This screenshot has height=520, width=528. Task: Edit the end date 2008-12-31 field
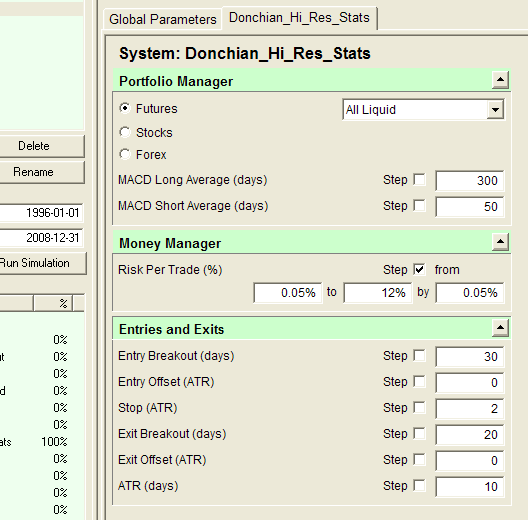41,238
